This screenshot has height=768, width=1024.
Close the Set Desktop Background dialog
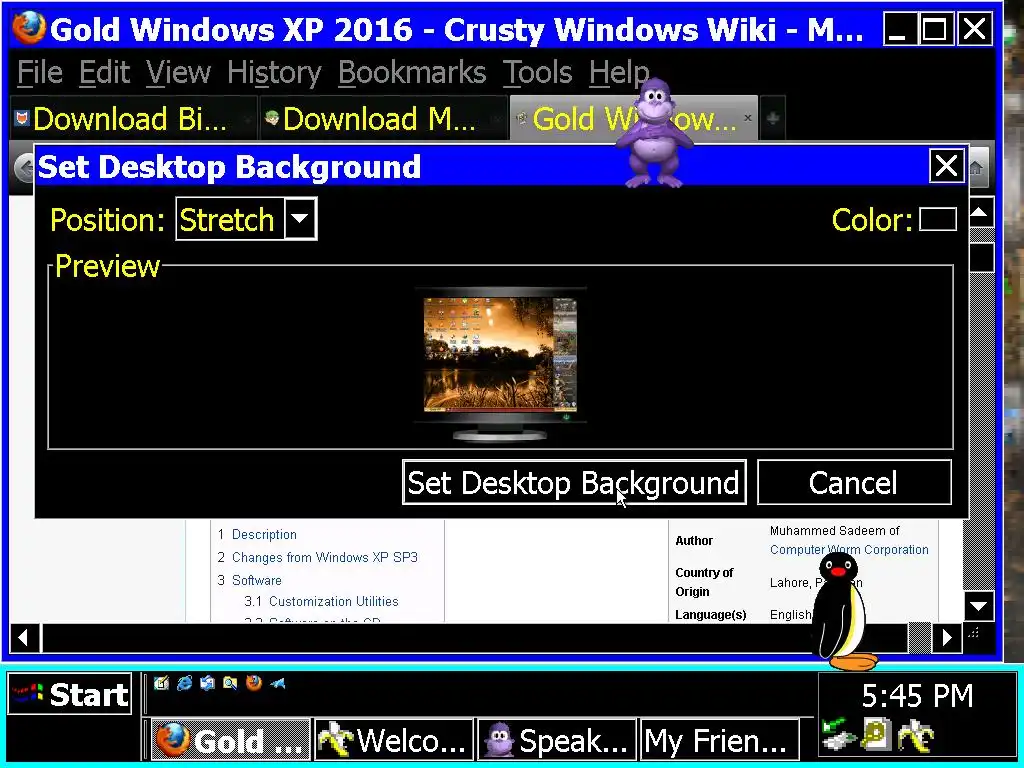coord(946,166)
